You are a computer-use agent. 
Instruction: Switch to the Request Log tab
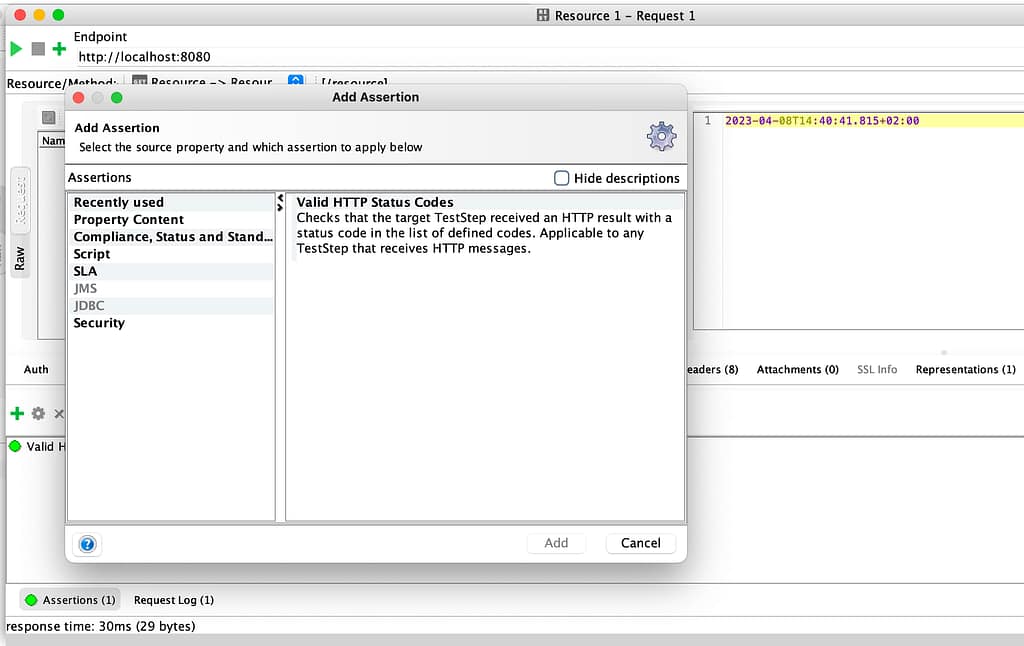pos(173,599)
